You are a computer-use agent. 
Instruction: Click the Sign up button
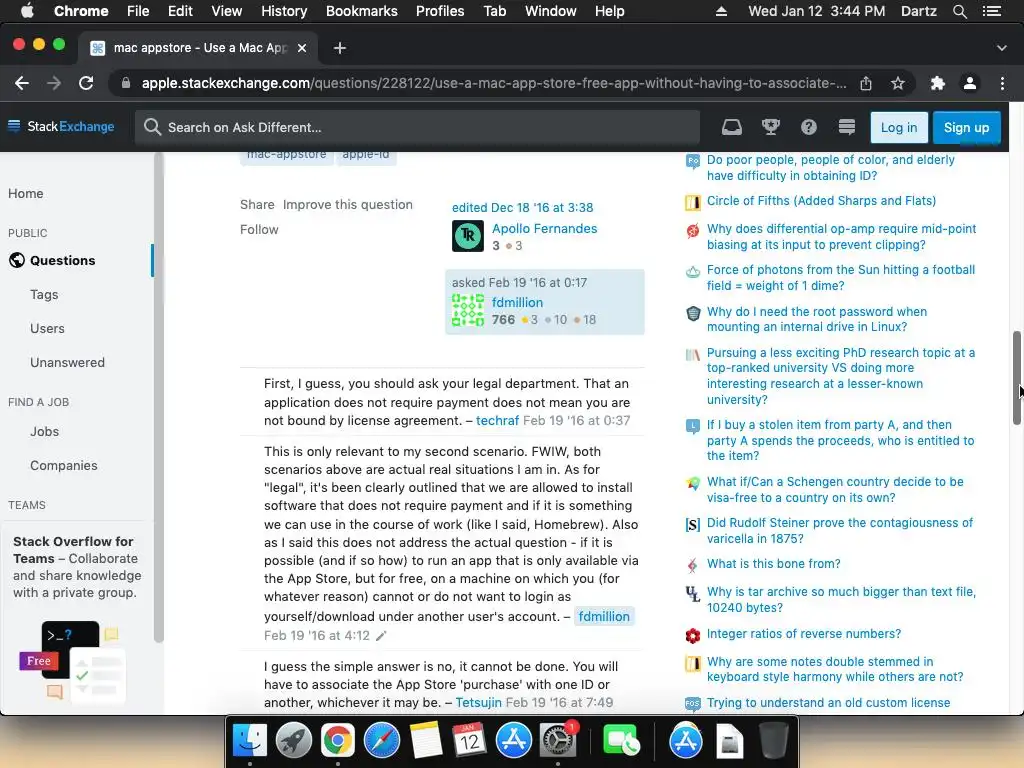[967, 127]
